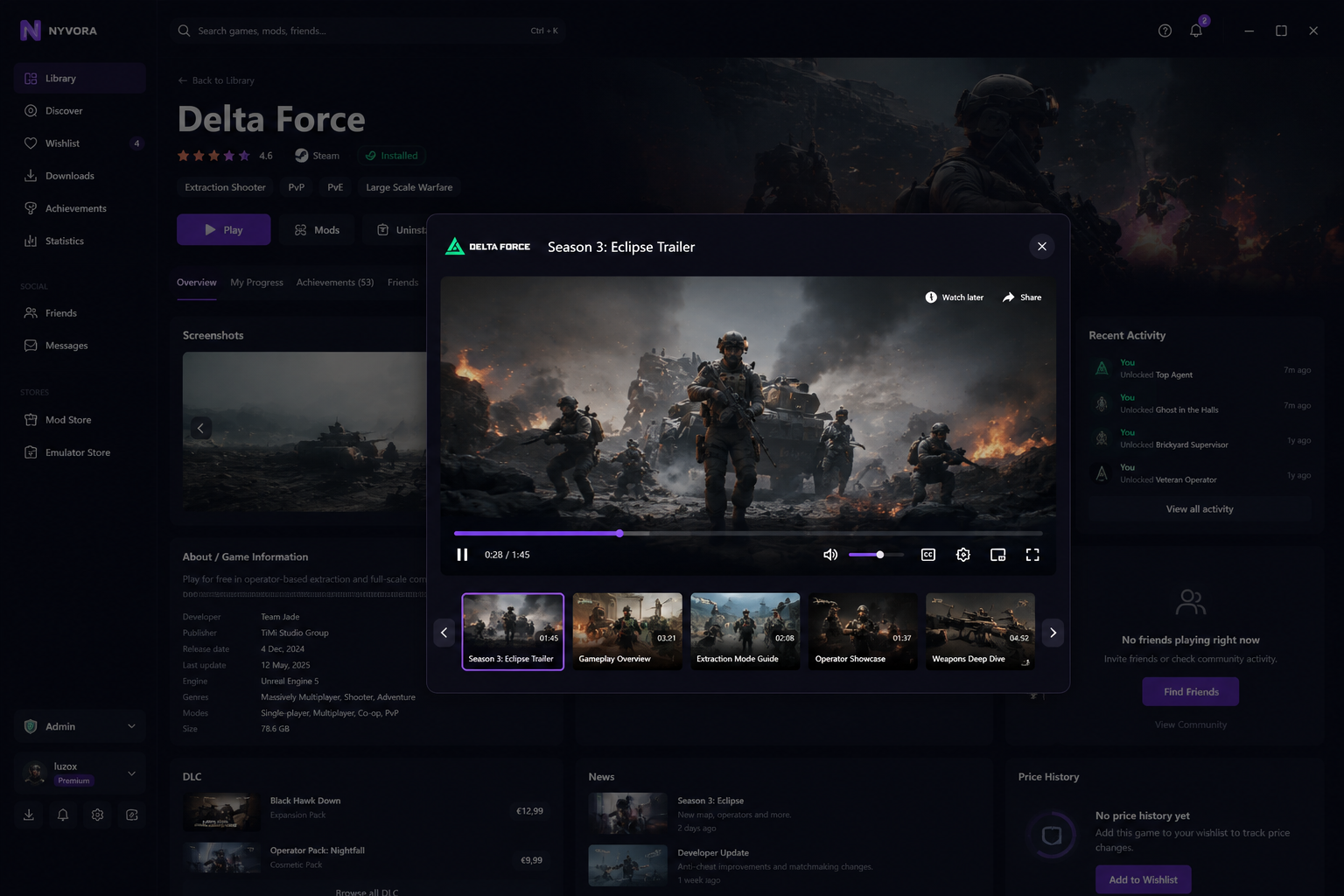Open Season 3: Eclipse news item
The width and height of the screenshot is (1344, 896).
point(783,814)
